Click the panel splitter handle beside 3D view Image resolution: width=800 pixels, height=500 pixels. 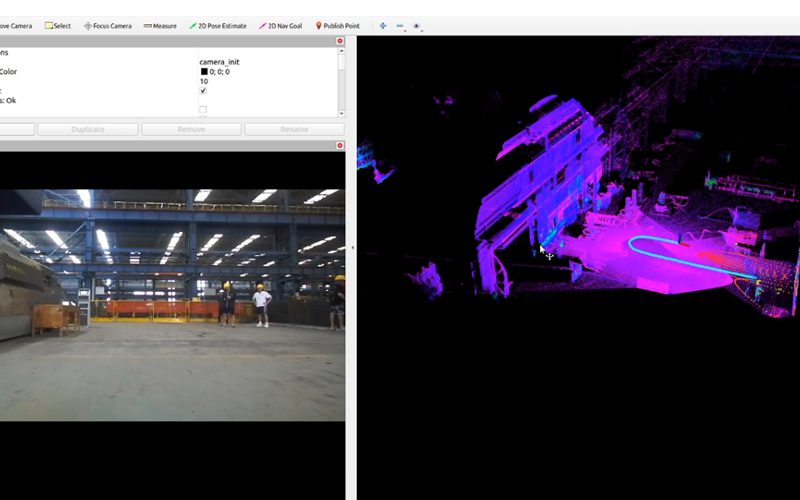coord(351,248)
